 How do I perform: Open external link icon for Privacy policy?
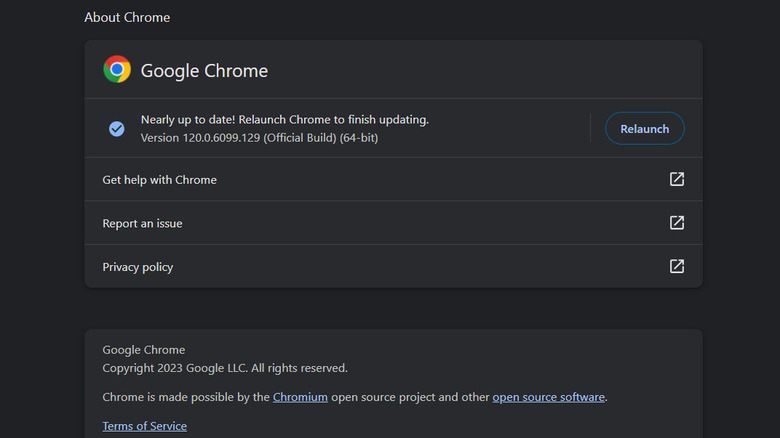tap(677, 266)
